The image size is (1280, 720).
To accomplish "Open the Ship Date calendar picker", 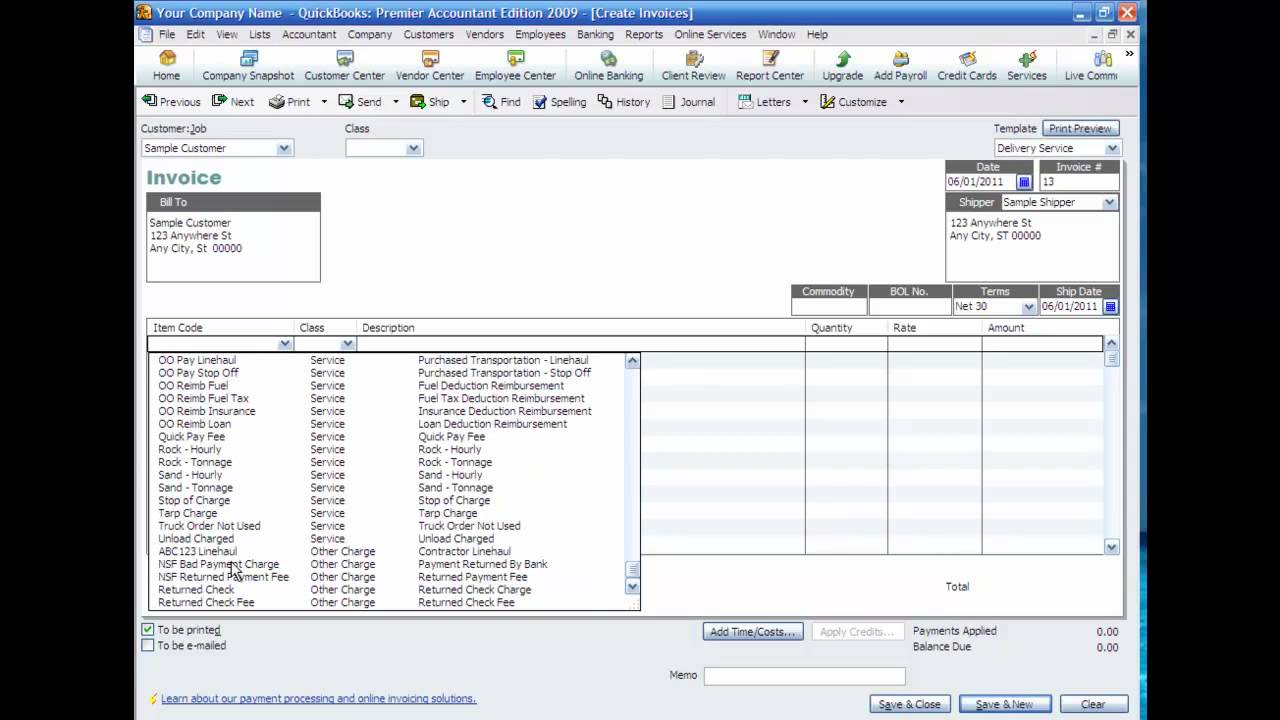I will (1110, 307).
